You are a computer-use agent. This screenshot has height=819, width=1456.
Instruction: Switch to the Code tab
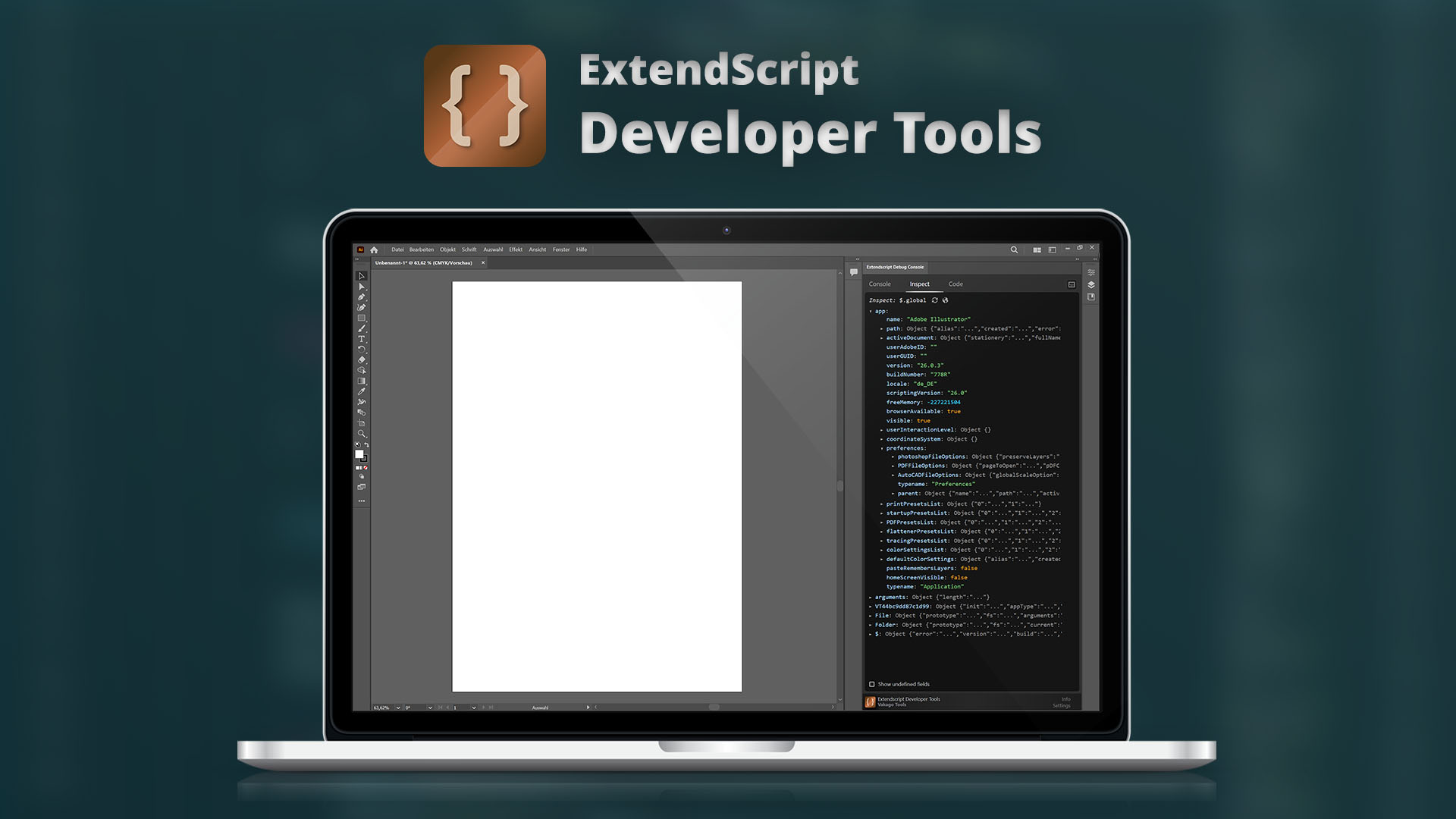pyautogui.click(x=955, y=284)
